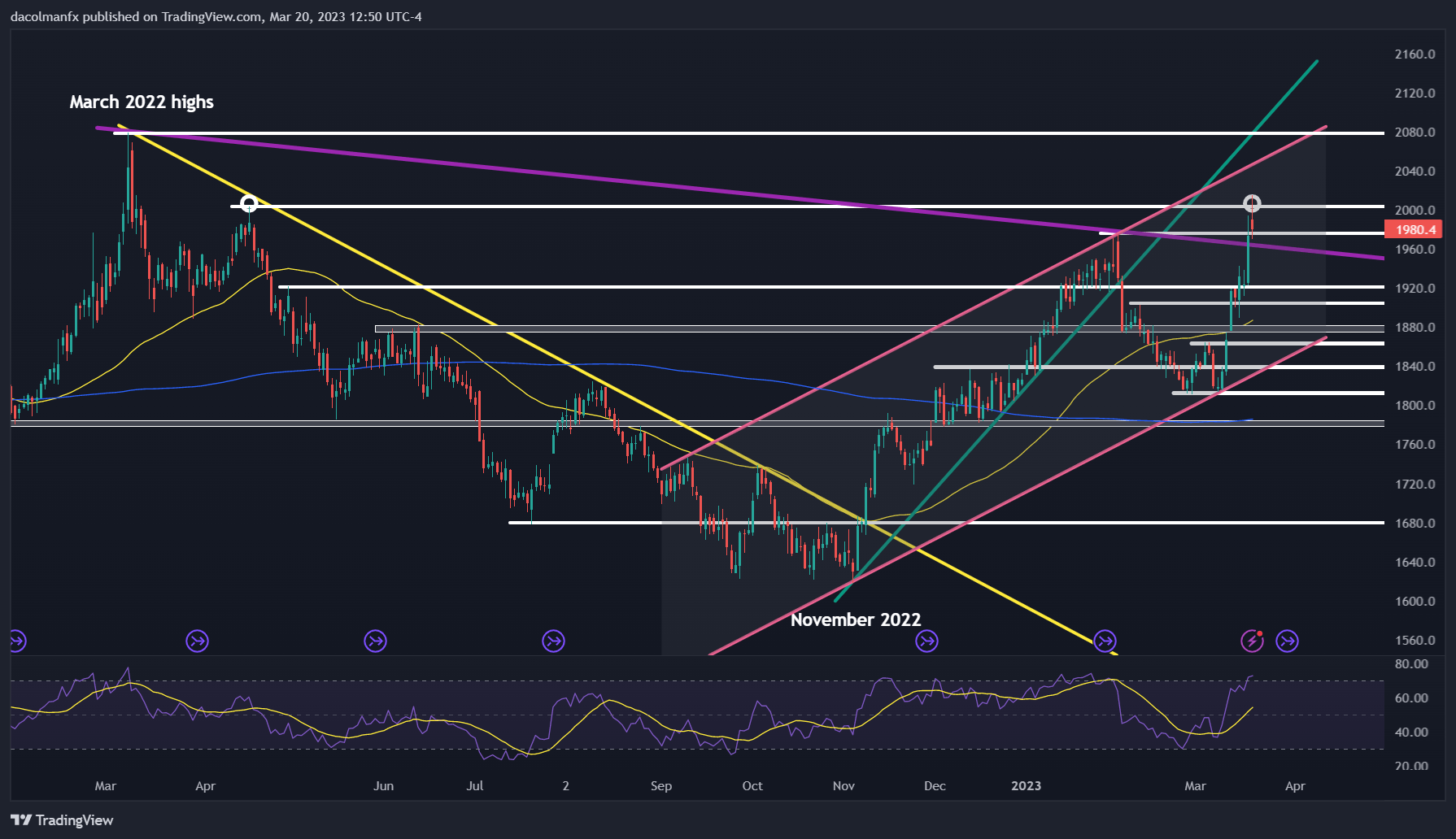The image size is (1456, 839).
Task: Open the rollover icon at the yellow trendline's end
Action: [x=1105, y=641]
